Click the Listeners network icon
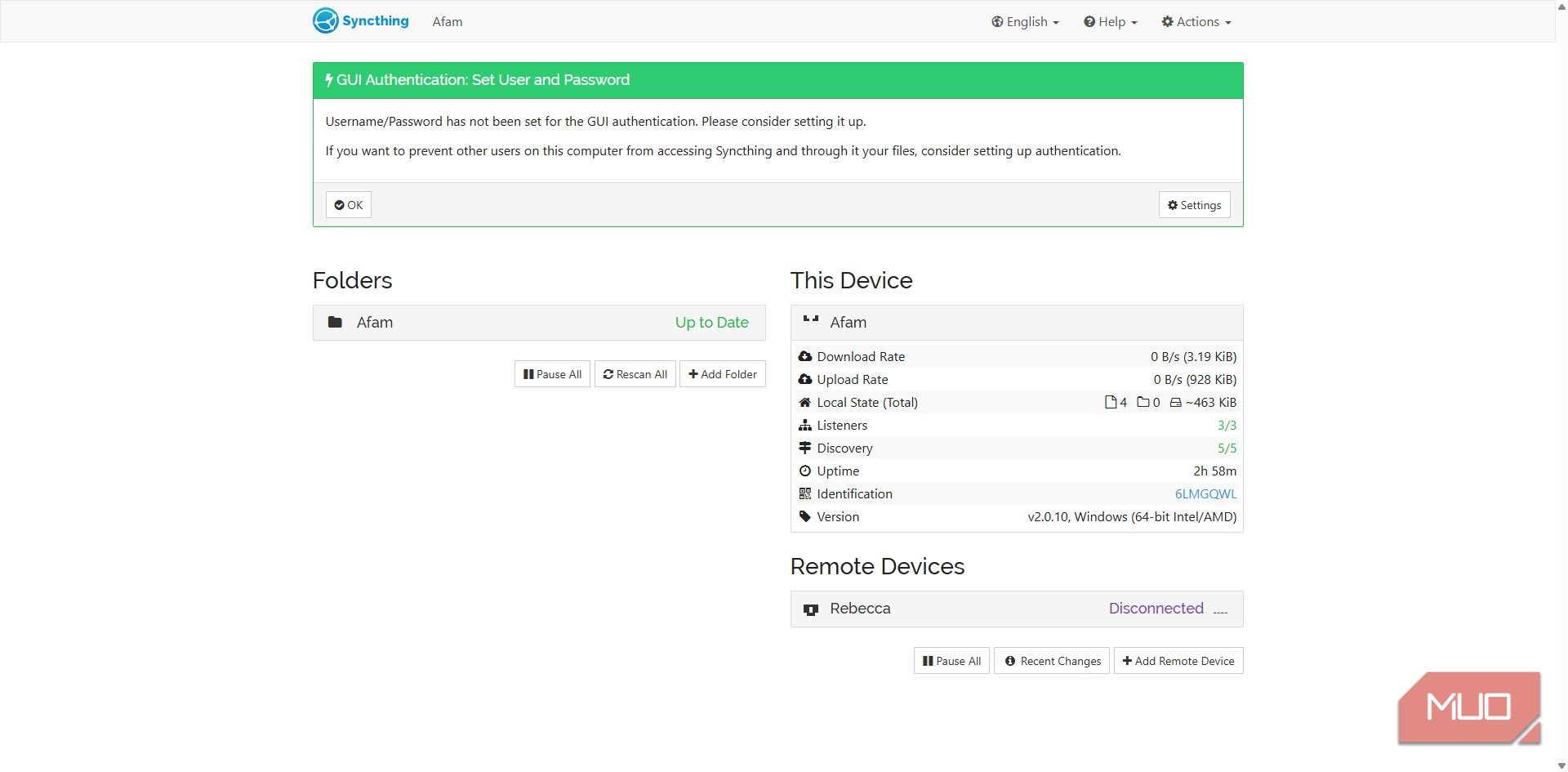This screenshot has width=1568, height=772. pyautogui.click(x=805, y=425)
